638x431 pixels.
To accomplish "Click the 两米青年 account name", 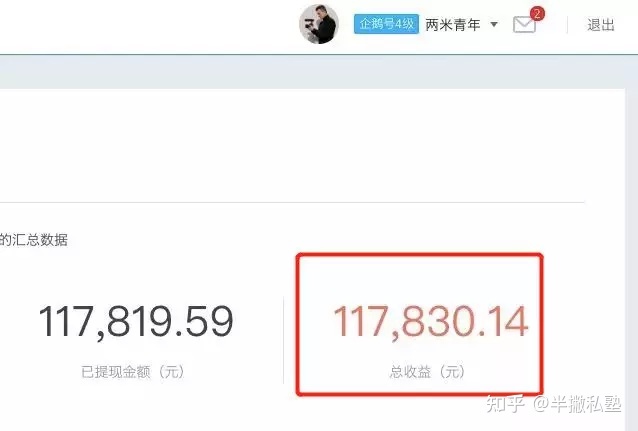I will click(453, 24).
